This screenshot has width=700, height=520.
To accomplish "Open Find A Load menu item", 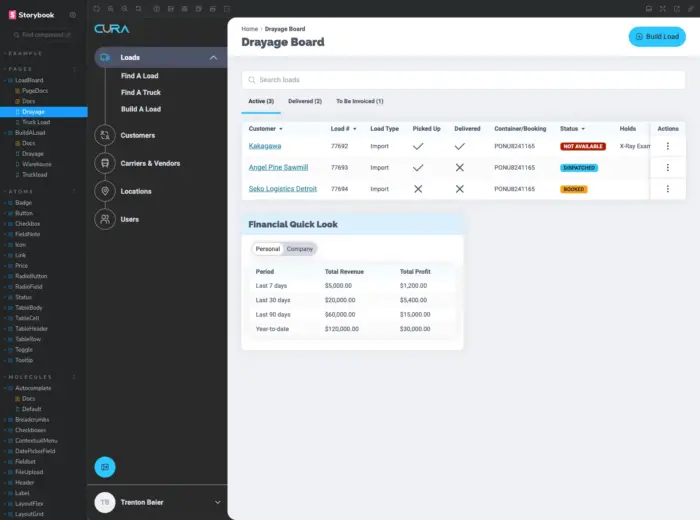I will click(139, 76).
